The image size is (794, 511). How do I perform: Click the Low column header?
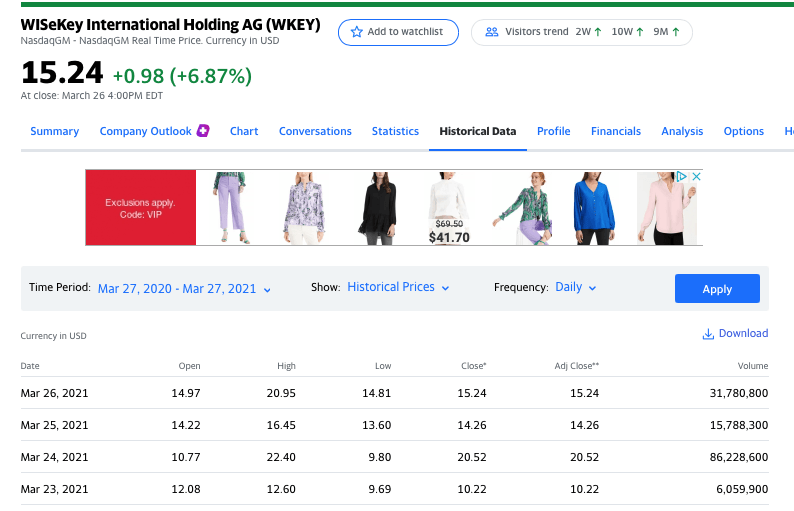tap(383, 366)
